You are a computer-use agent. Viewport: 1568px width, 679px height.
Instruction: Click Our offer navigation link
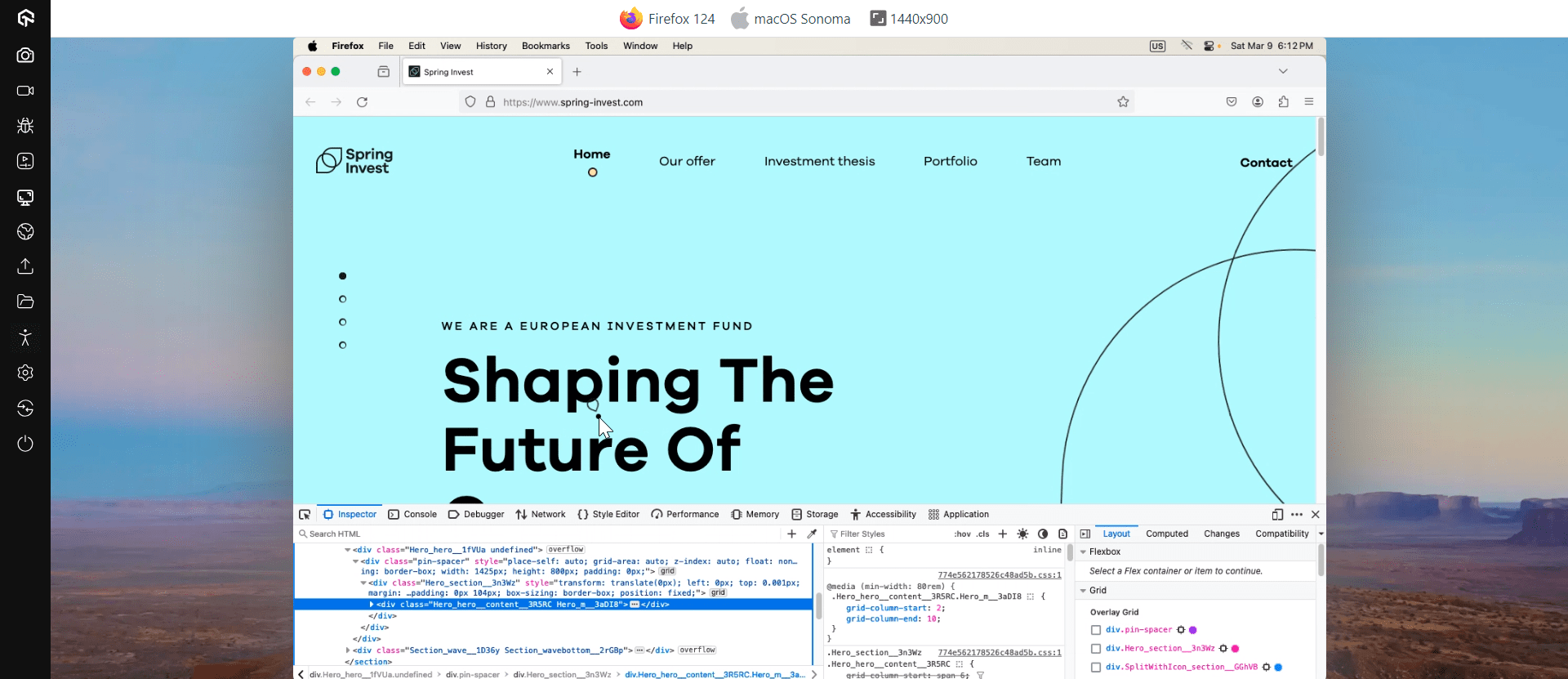[687, 162]
